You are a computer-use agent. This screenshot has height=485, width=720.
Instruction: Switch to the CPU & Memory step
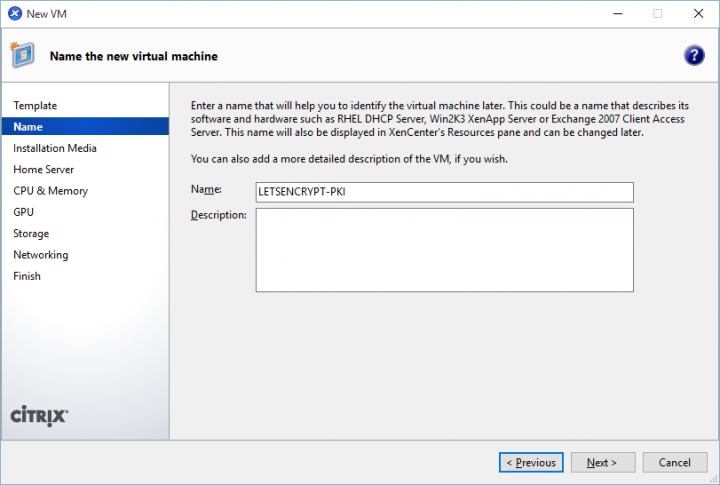pyautogui.click(x=51, y=191)
